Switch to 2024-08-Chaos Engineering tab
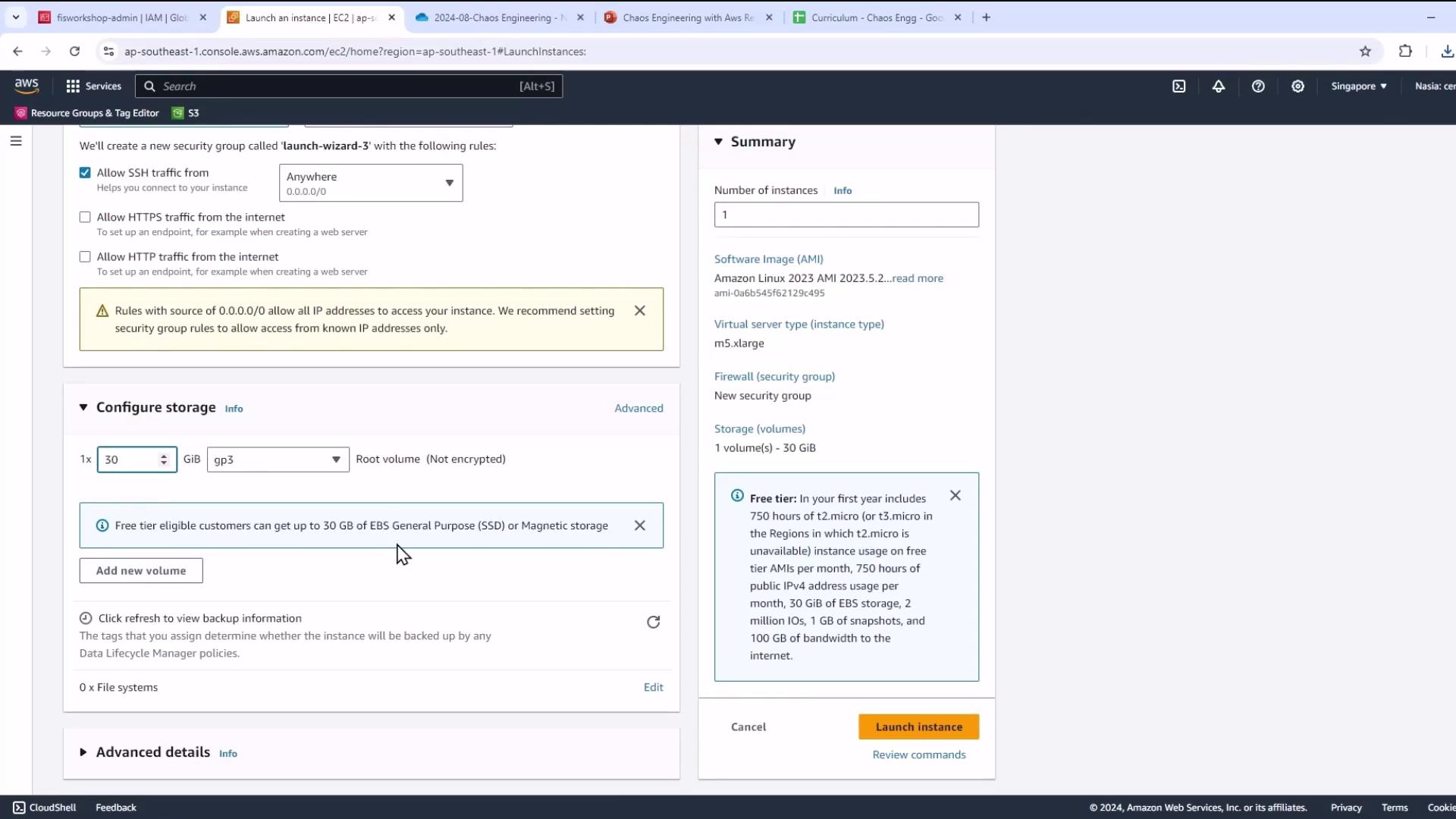 500,17
